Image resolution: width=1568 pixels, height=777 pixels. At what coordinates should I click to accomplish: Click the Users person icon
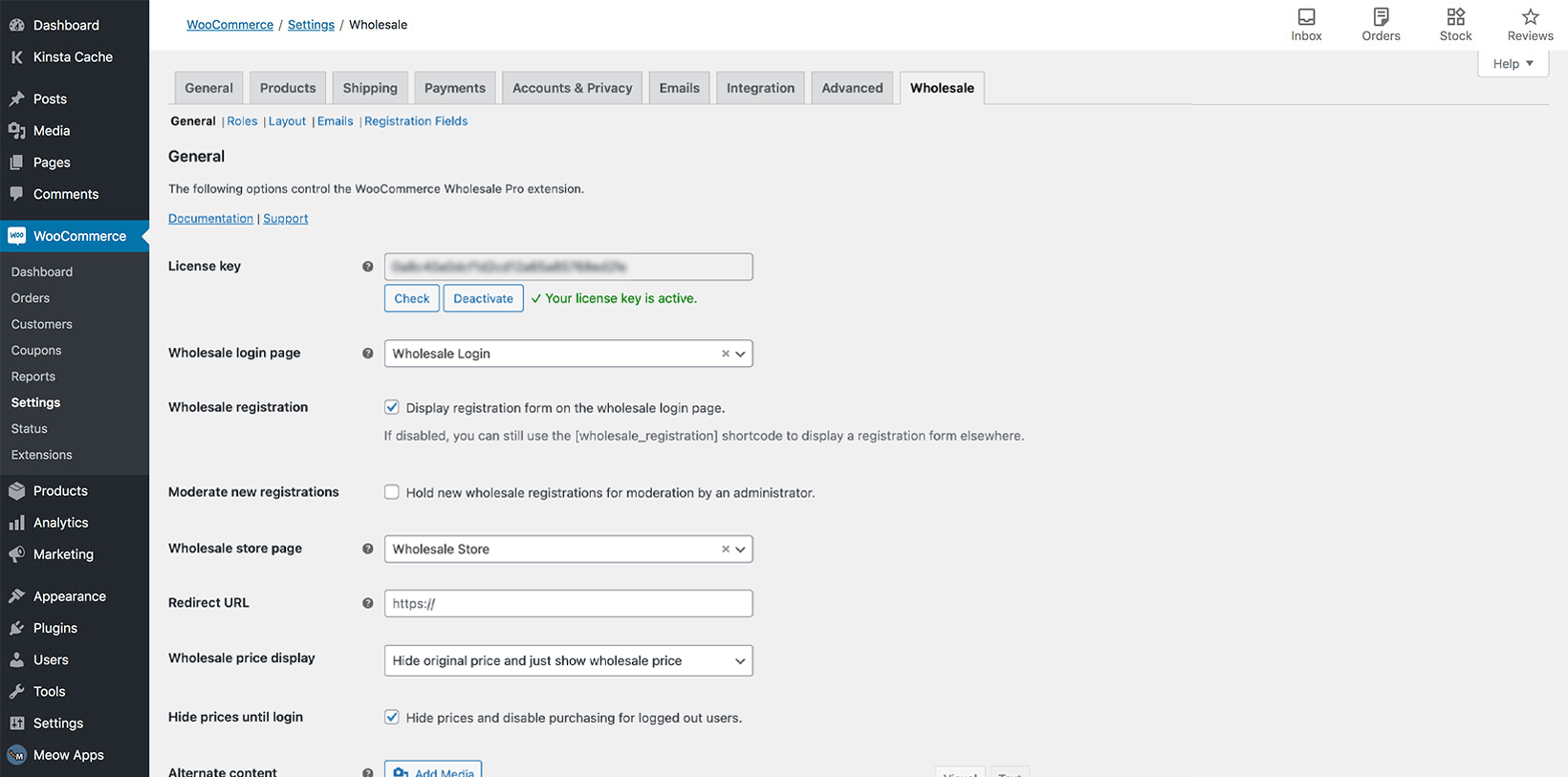[17, 659]
